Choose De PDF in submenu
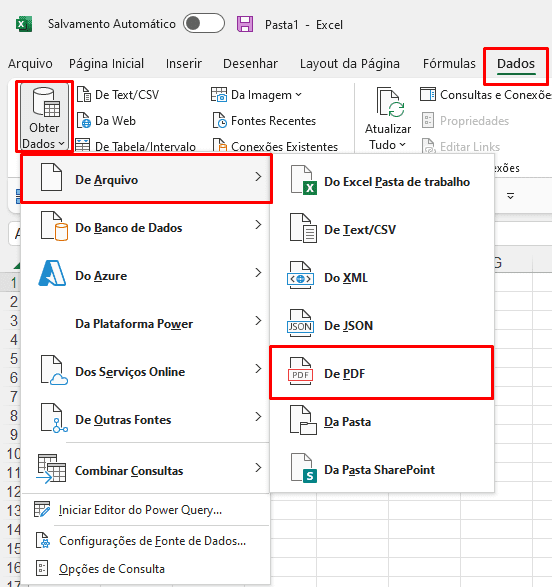The image size is (552, 587). click(382, 373)
